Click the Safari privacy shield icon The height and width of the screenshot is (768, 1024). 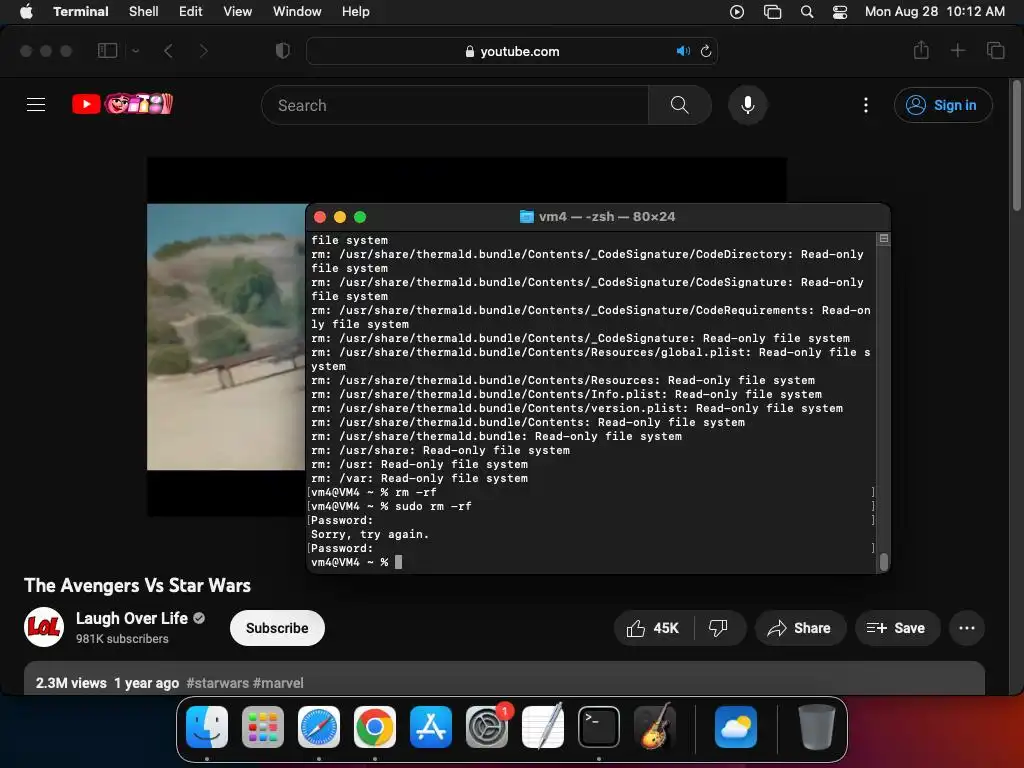tap(283, 50)
